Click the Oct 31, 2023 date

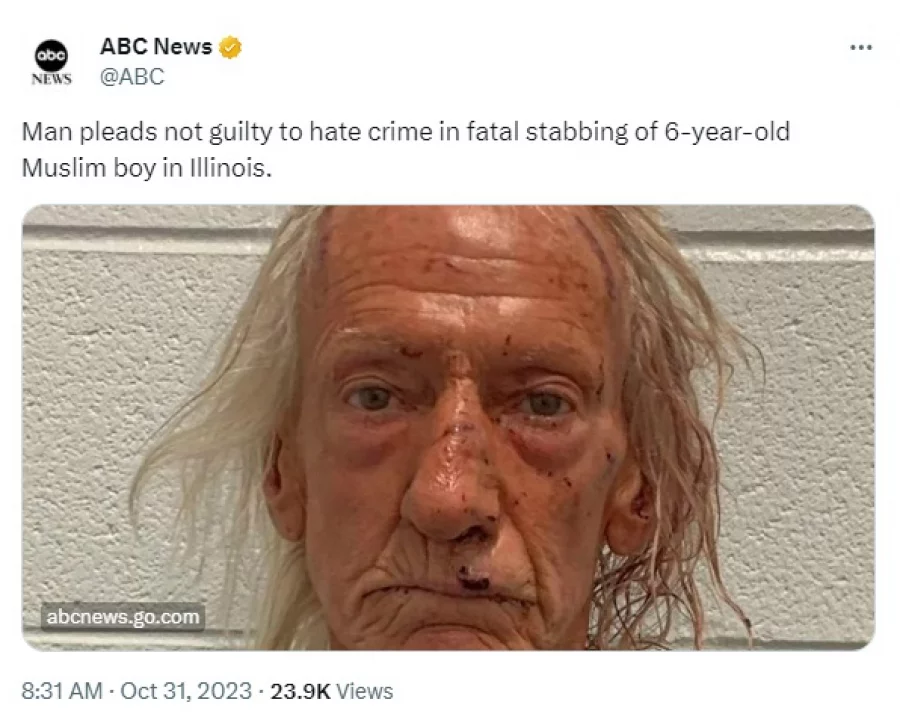186,691
